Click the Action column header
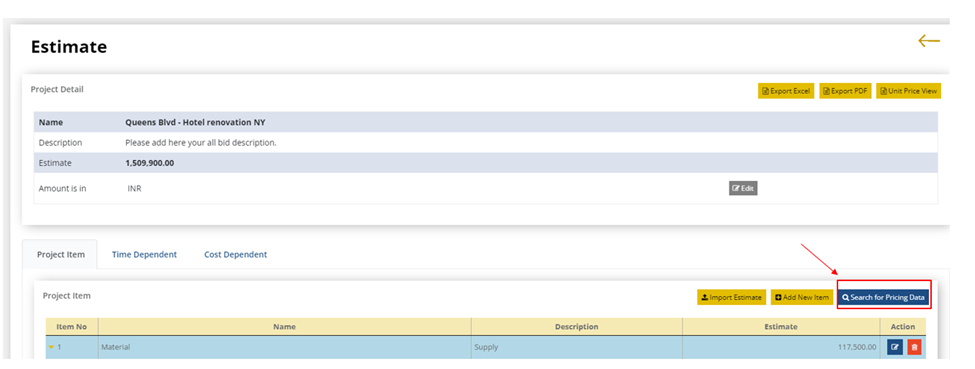975x369 pixels. tap(903, 327)
